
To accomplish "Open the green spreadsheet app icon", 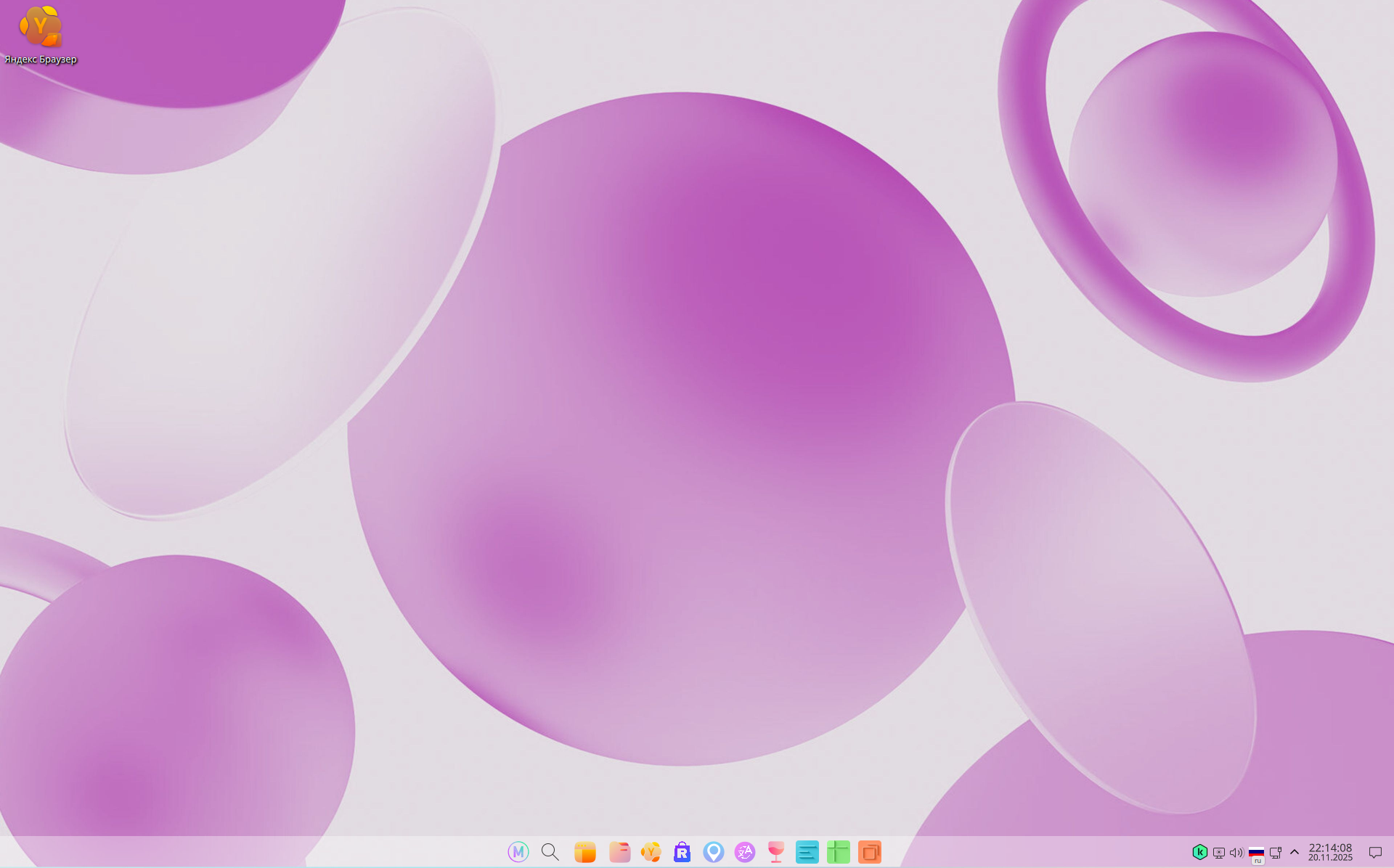I will [839, 852].
